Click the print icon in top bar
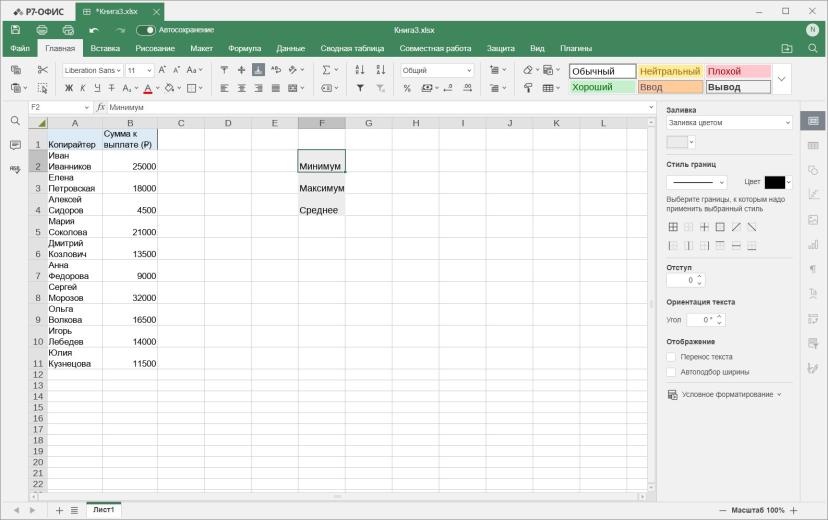This screenshot has height=520, width=828. 42,30
